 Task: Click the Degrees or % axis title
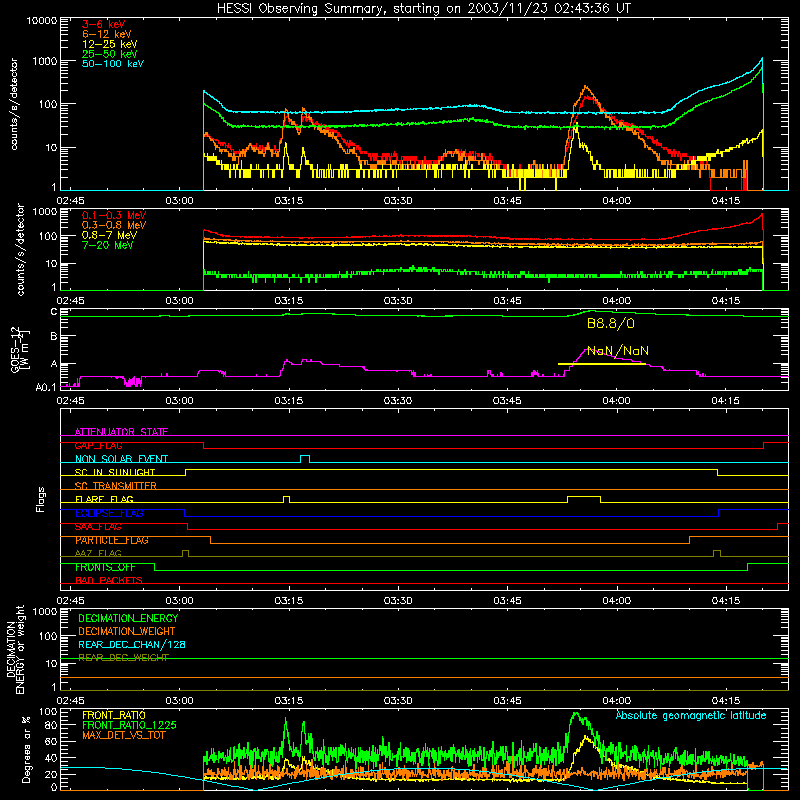pos(26,750)
